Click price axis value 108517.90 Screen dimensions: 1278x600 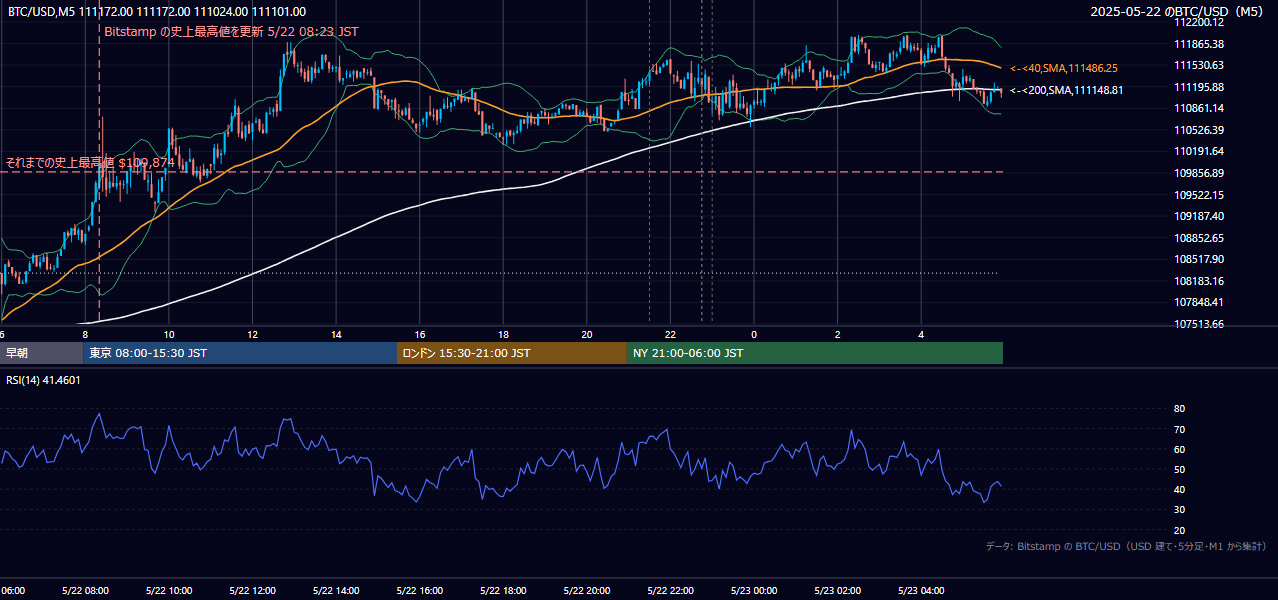pos(1200,259)
